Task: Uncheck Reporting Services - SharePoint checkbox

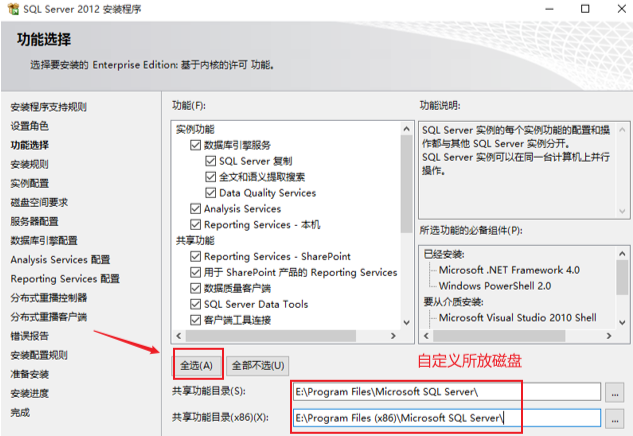Action: click(195, 256)
